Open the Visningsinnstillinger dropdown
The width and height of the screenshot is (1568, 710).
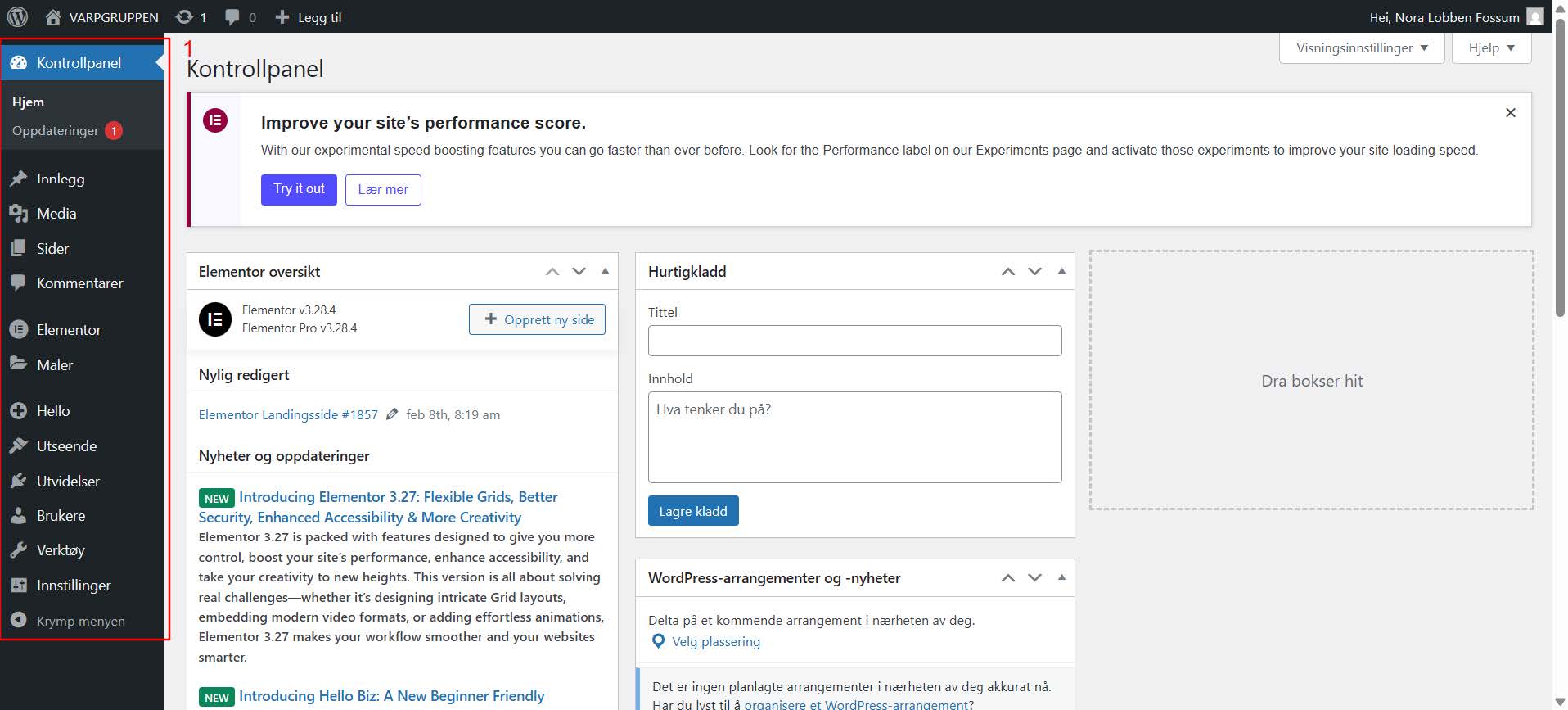(1362, 48)
